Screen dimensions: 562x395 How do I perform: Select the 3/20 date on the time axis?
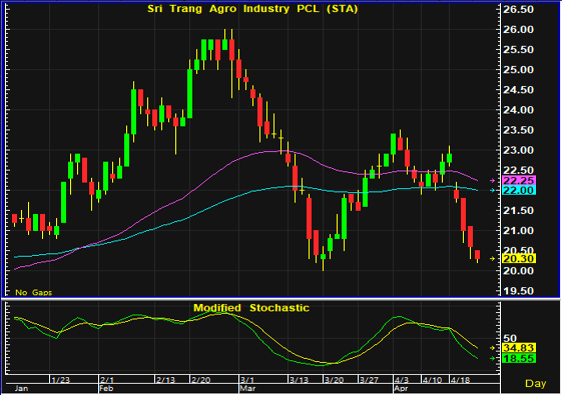point(334,380)
